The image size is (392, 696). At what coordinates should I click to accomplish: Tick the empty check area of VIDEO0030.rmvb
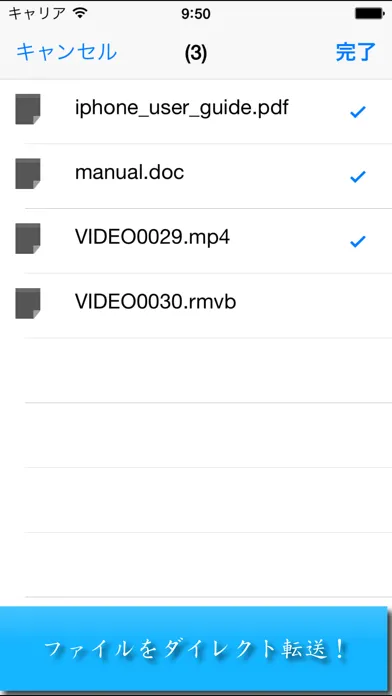[x=357, y=305]
